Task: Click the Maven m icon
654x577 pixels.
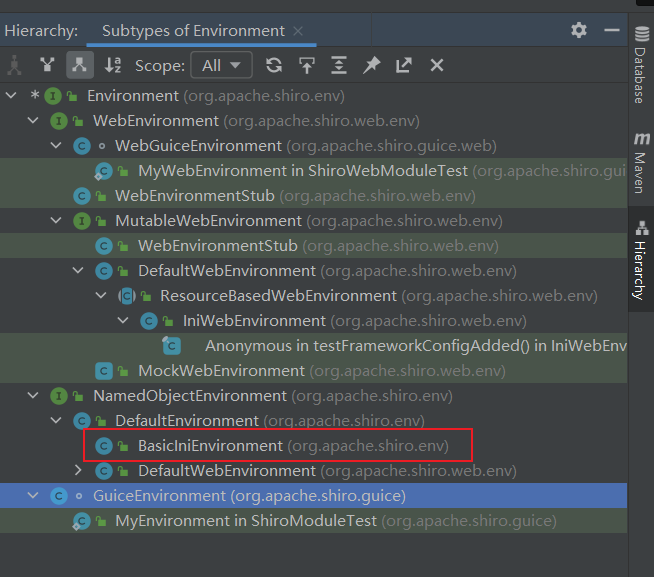Action: pyautogui.click(x=642, y=138)
